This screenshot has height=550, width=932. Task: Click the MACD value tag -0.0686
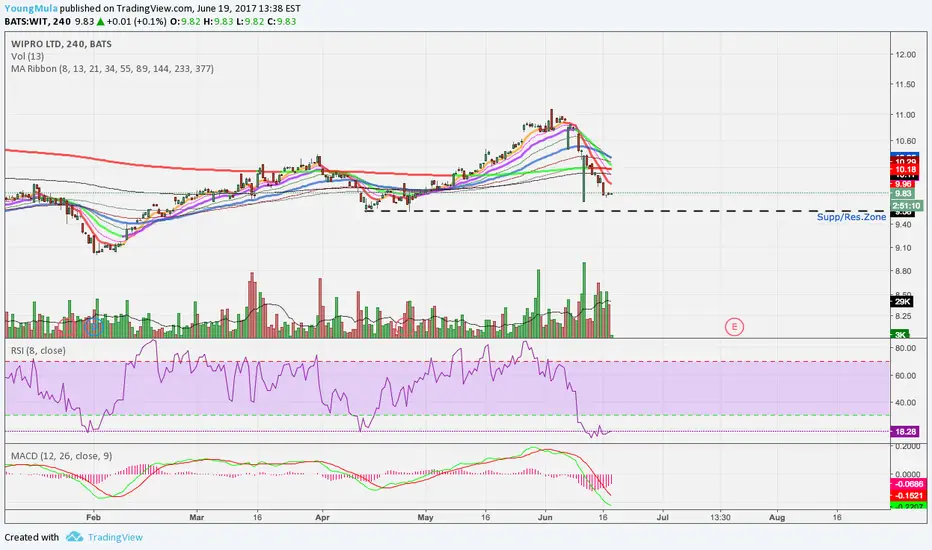click(908, 485)
